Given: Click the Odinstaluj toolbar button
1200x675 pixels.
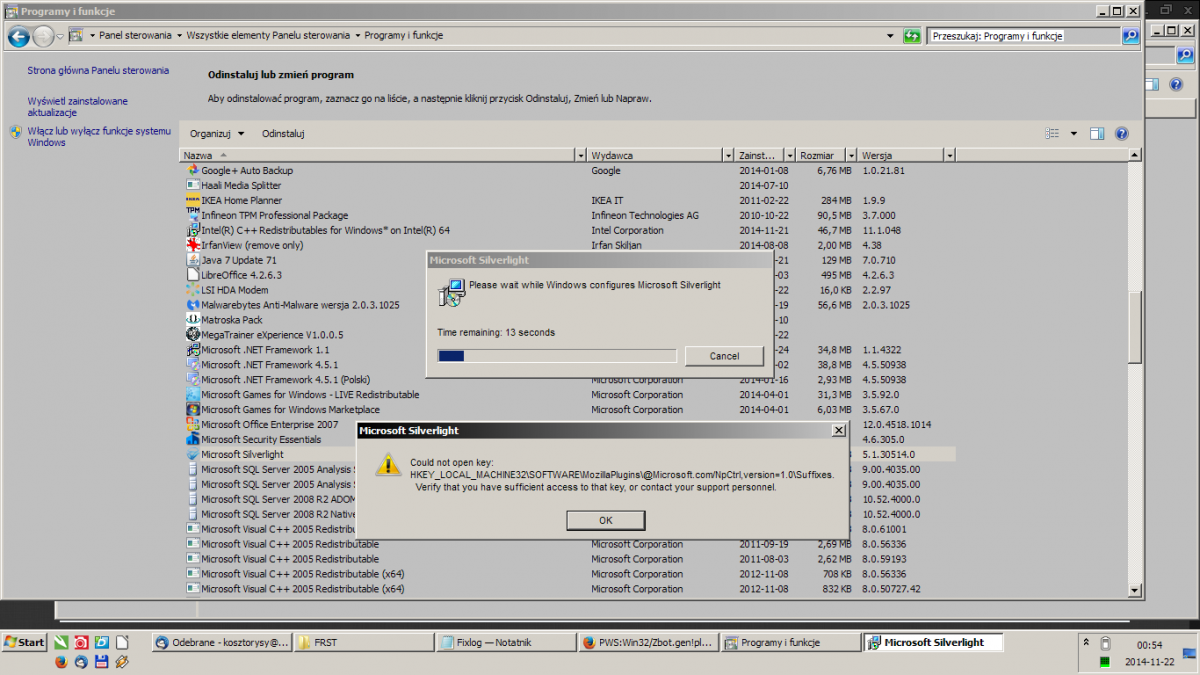Looking at the screenshot, I should (x=283, y=134).
